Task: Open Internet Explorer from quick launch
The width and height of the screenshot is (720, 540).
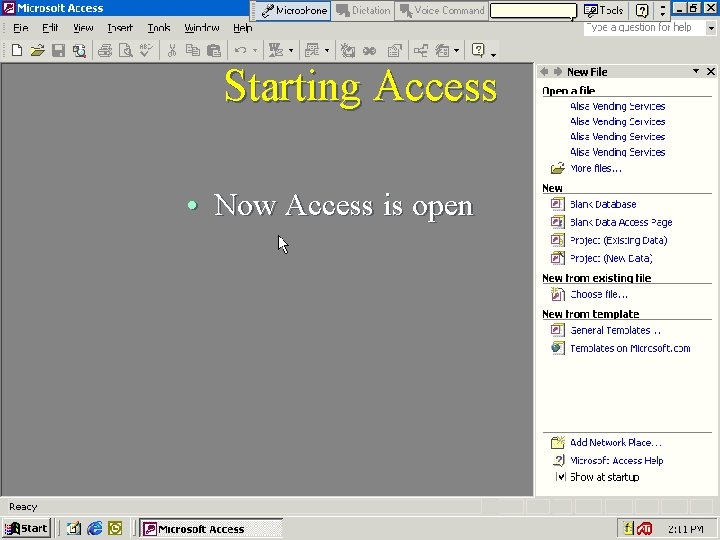Action: [95, 528]
